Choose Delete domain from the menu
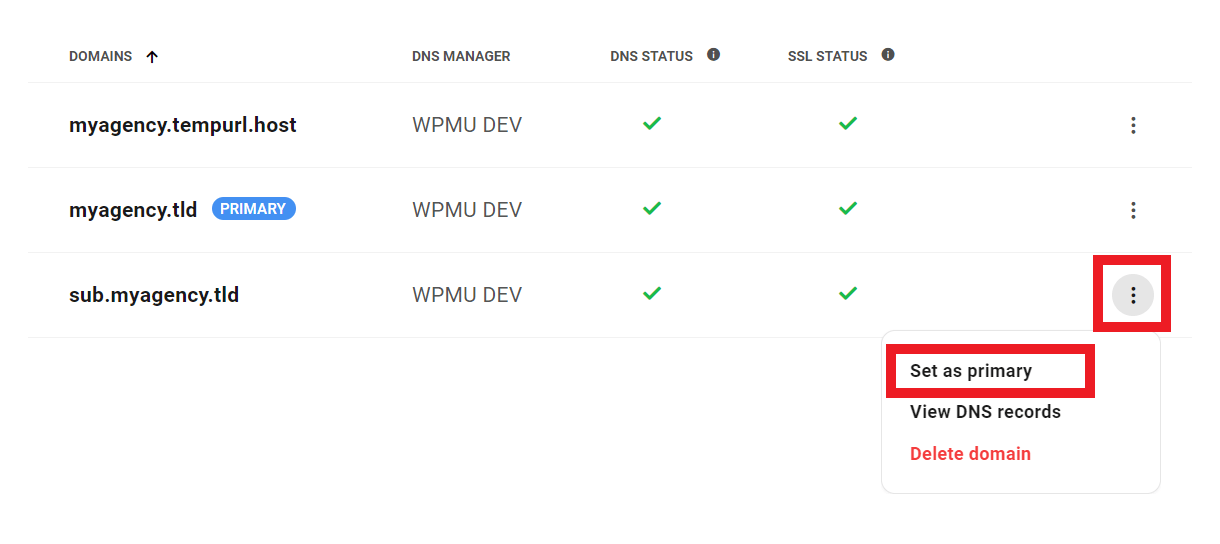The width and height of the screenshot is (1220, 544). [970, 454]
